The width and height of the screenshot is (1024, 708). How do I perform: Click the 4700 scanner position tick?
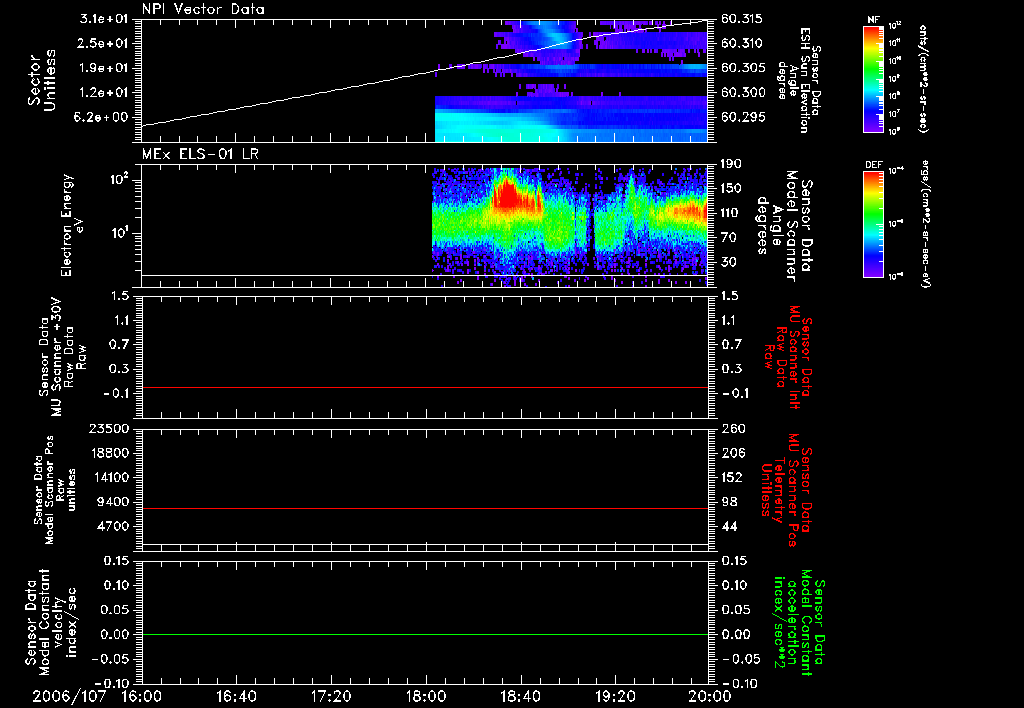(x=112, y=526)
